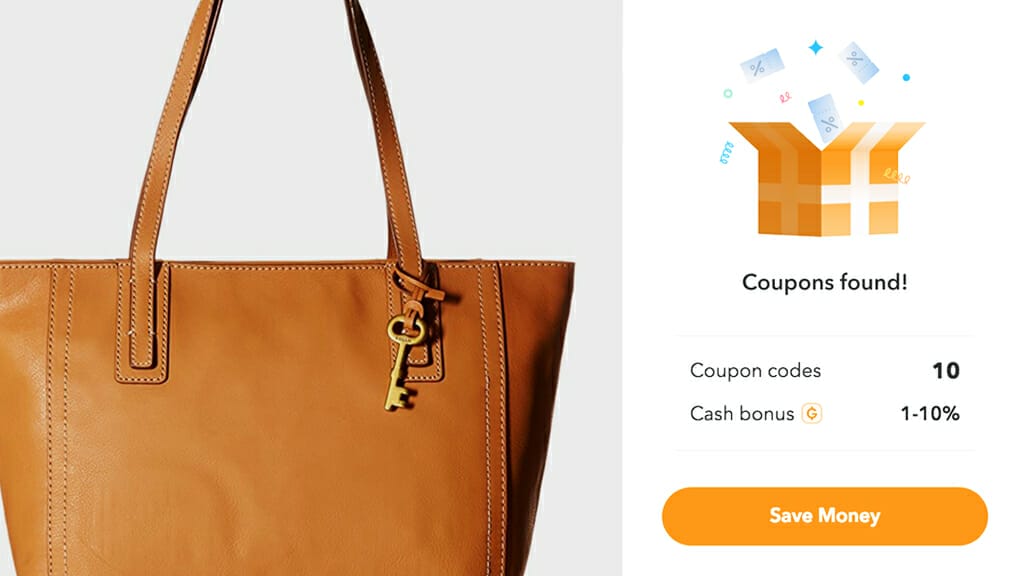Click the small green ring confetti
This screenshot has width=1024, height=576.
click(728, 93)
